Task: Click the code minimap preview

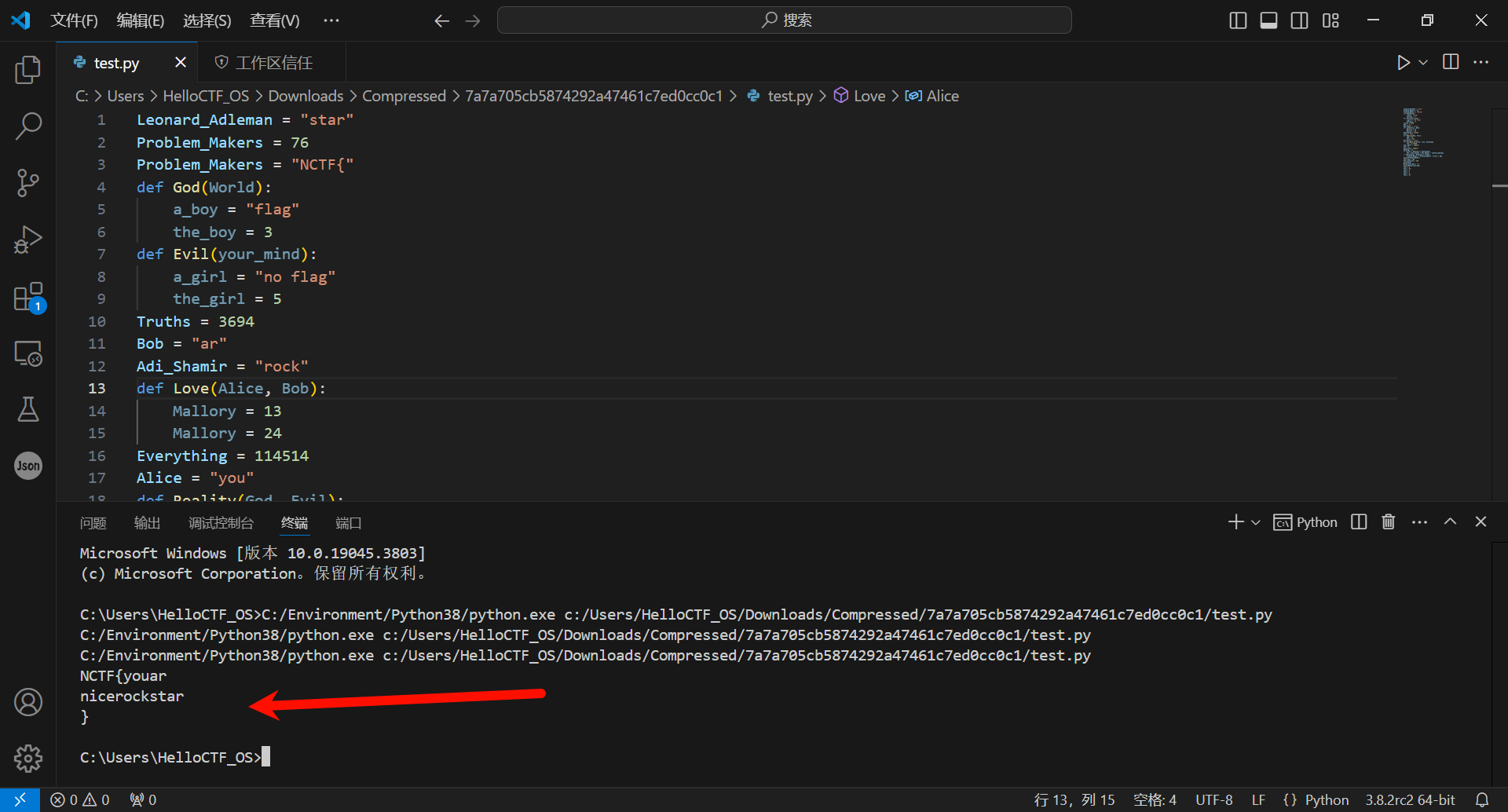Action: (1422, 142)
